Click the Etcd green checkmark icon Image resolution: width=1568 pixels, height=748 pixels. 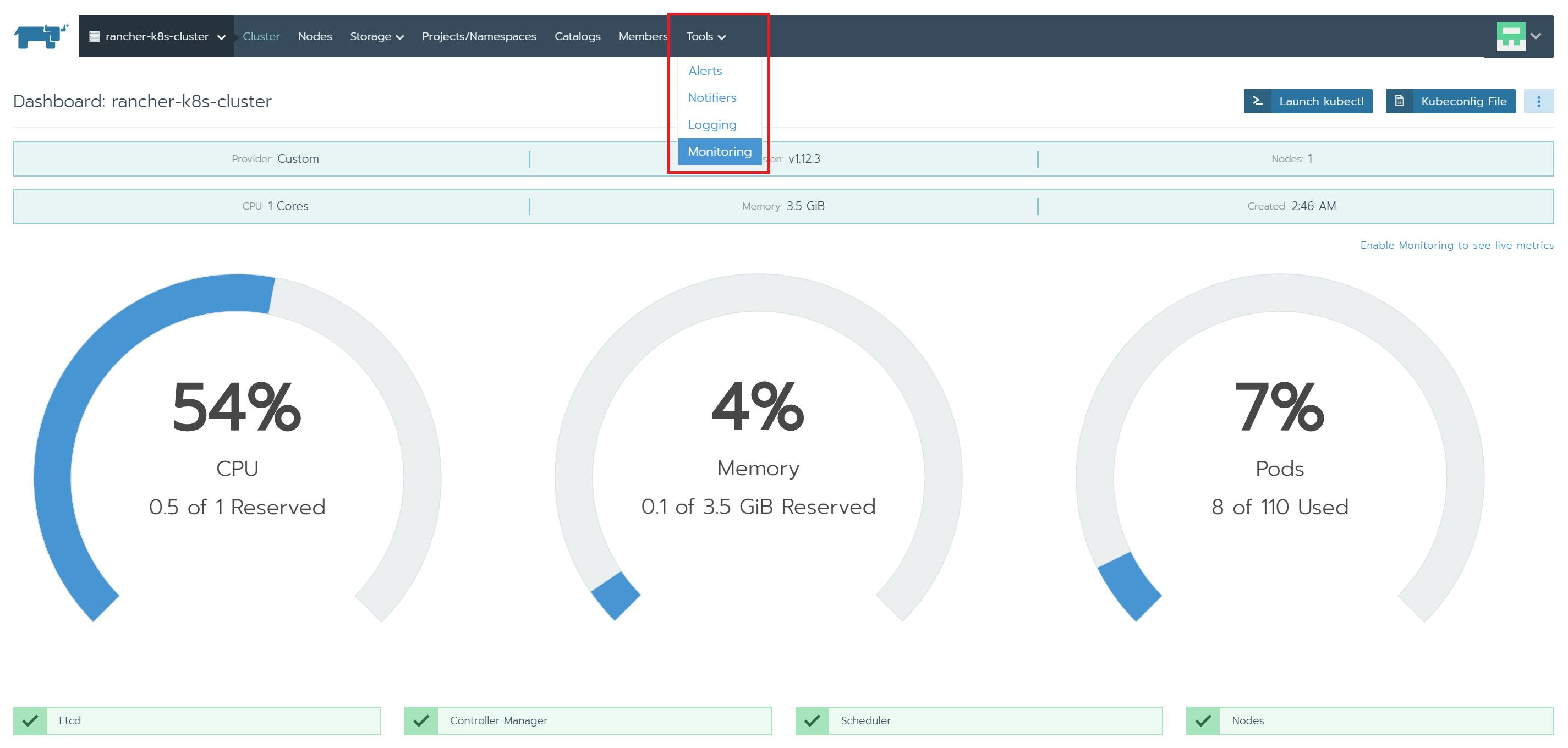(30, 721)
